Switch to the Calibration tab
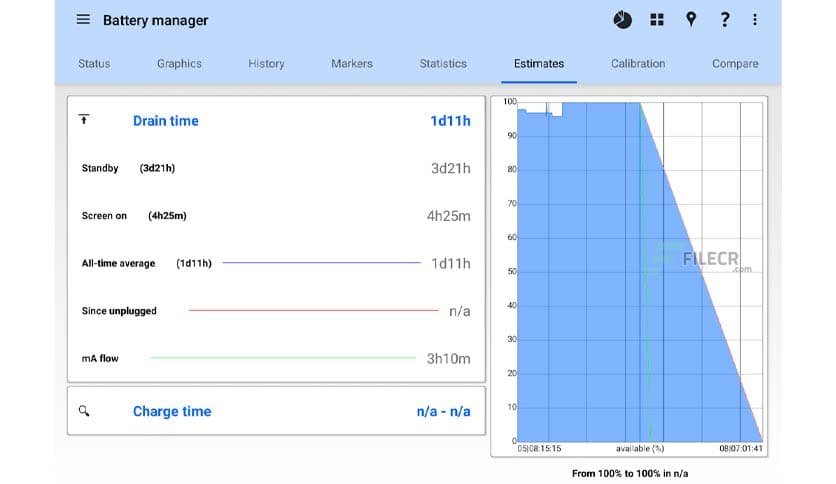836x484 pixels. pyautogui.click(x=638, y=63)
